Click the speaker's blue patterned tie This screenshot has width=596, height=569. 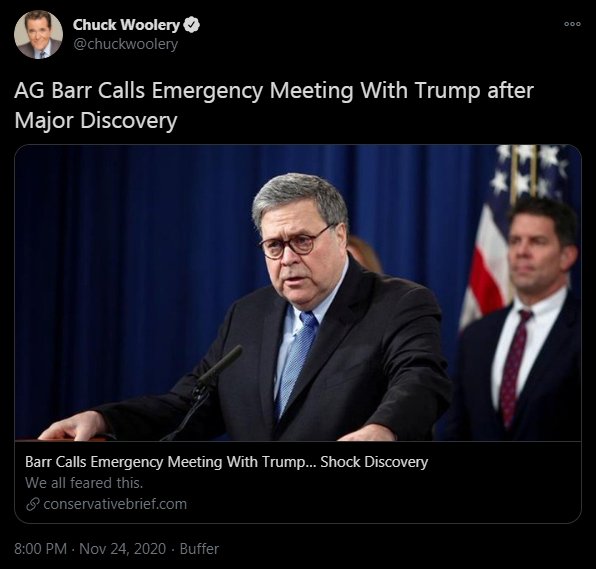pos(297,361)
